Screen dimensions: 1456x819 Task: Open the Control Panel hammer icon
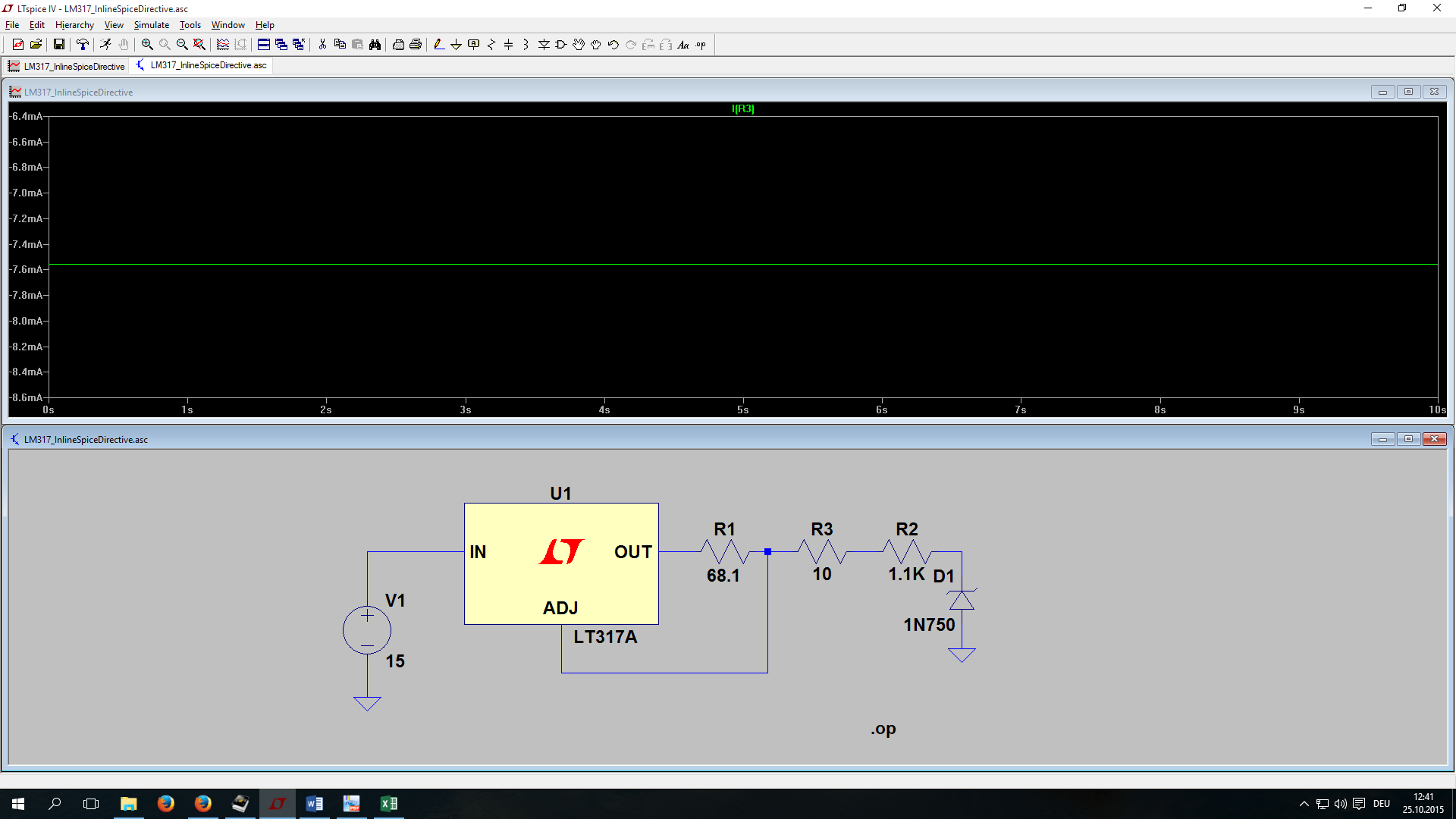[x=83, y=45]
